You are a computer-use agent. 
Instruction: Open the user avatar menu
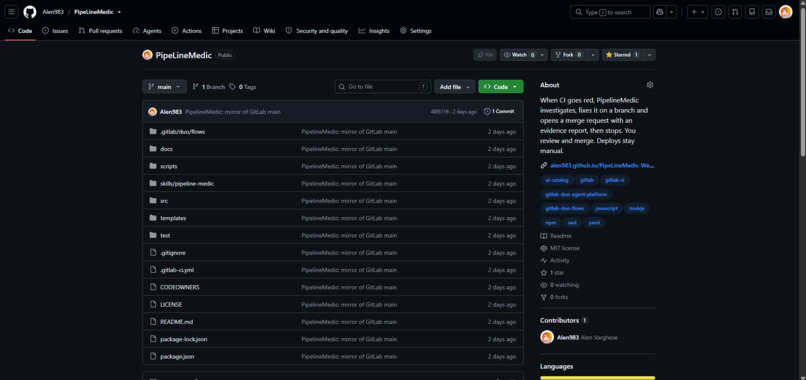point(785,12)
